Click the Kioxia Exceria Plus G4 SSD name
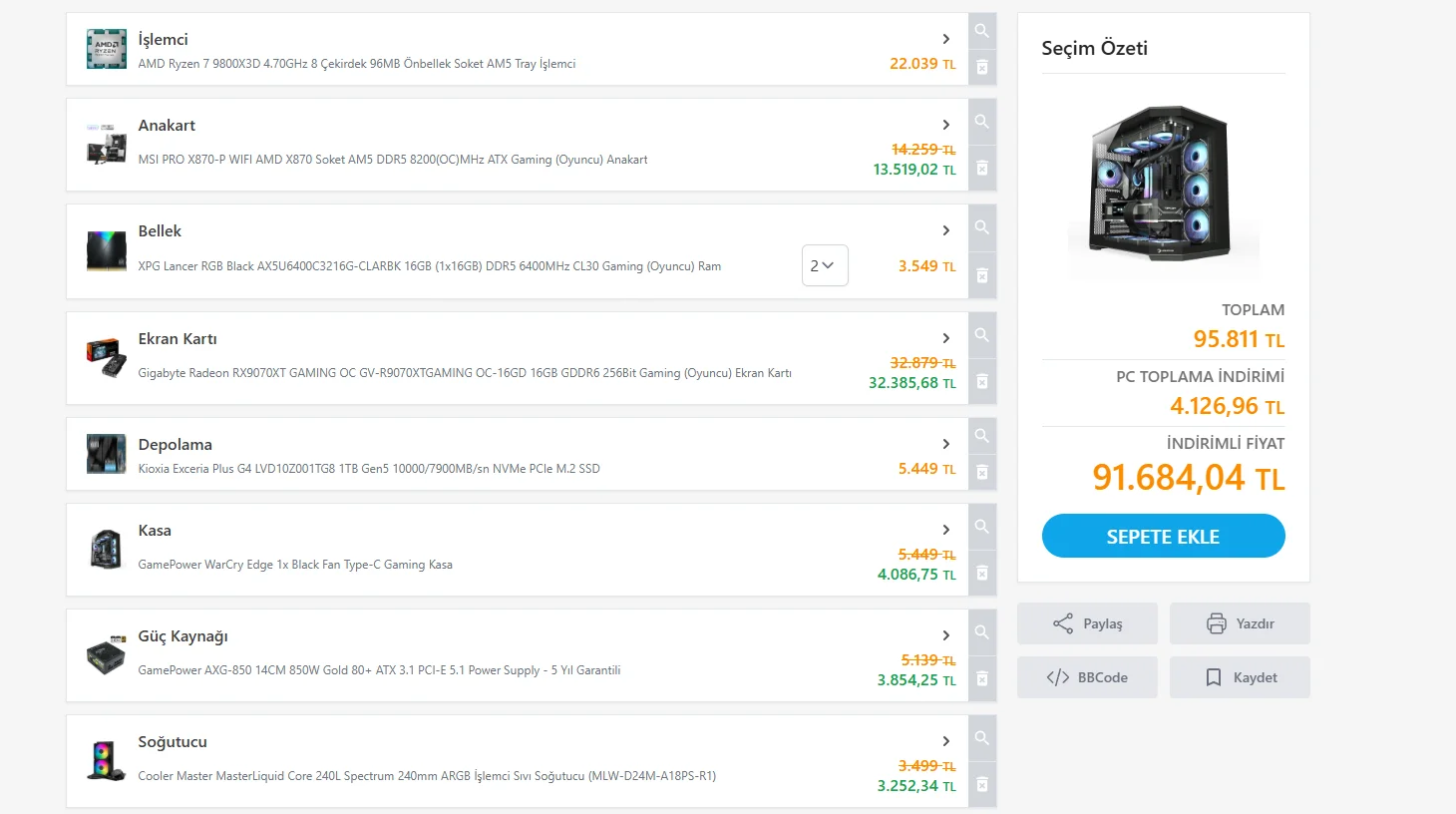 [x=369, y=469]
